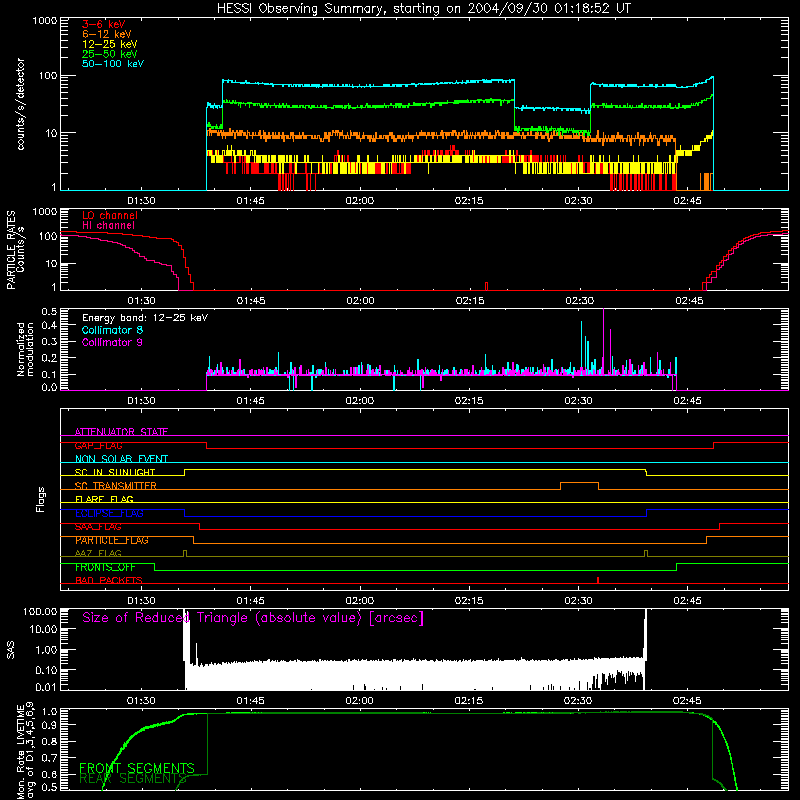Click the Normalized modulation axis label
The height and width of the screenshot is (800, 800).
(25, 349)
